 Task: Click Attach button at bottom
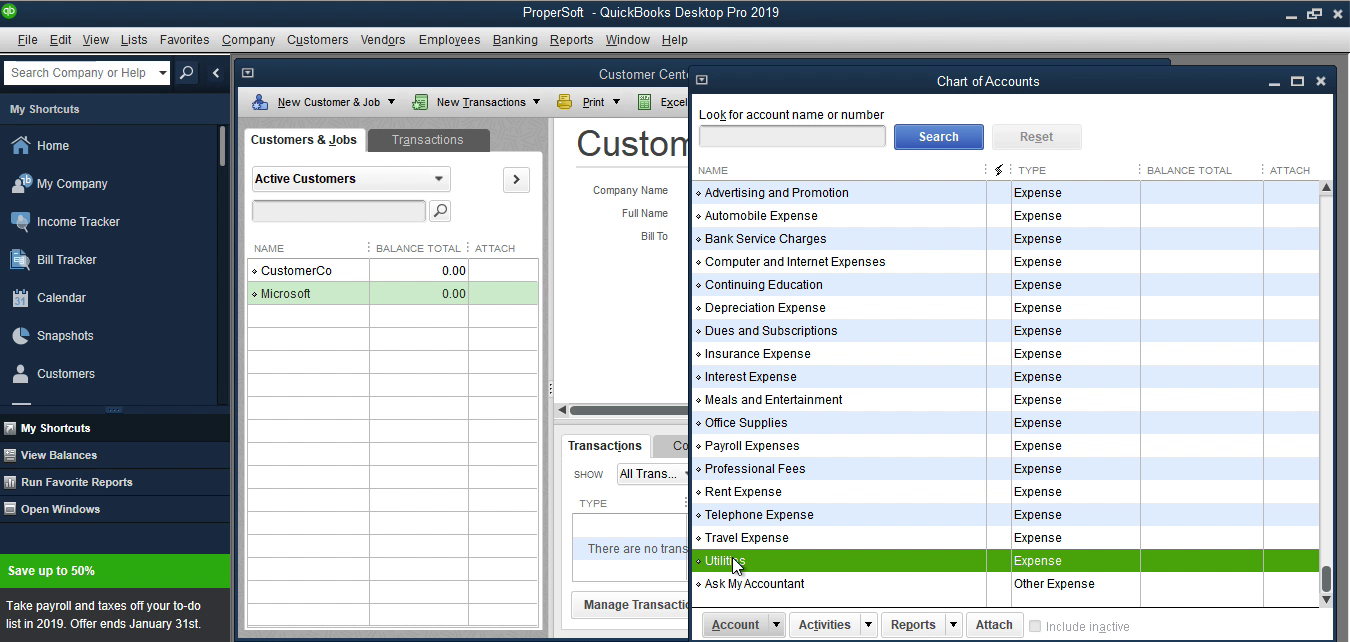pos(994,625)
